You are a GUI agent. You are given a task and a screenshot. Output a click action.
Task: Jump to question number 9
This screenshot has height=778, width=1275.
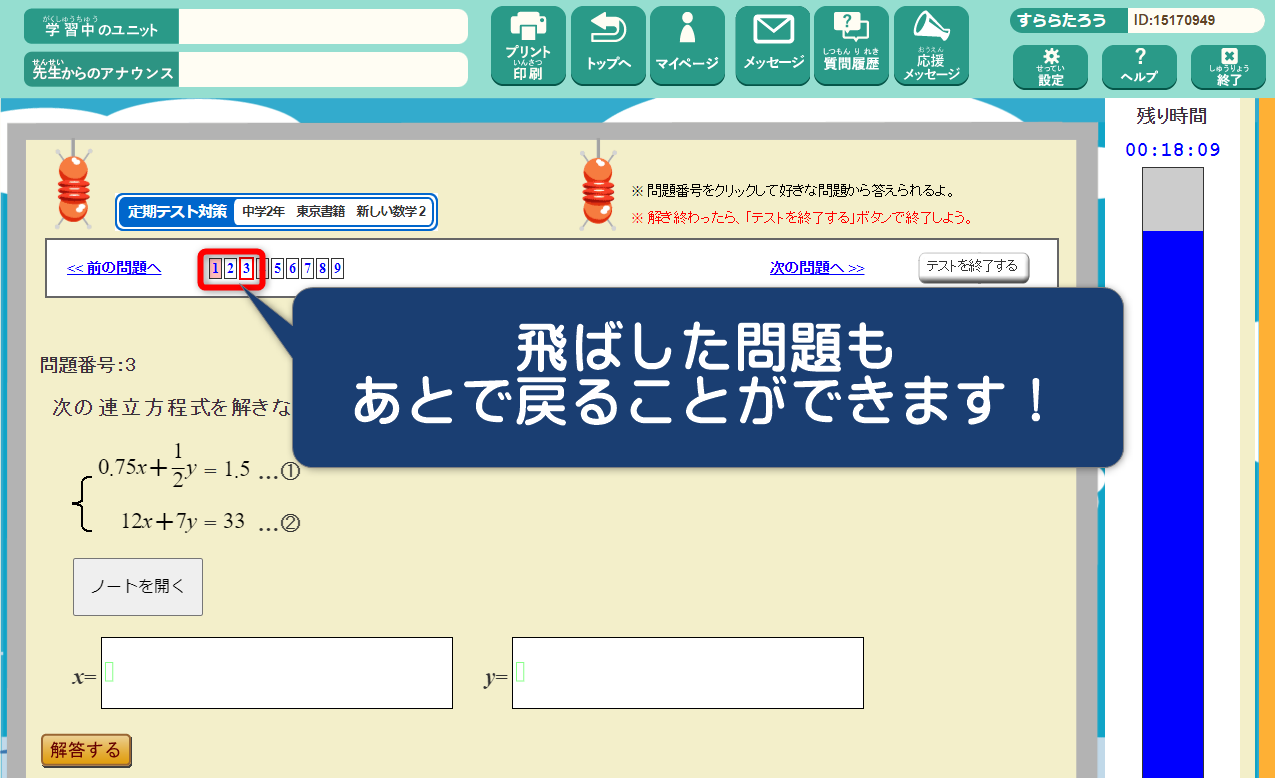pos(338,268)
